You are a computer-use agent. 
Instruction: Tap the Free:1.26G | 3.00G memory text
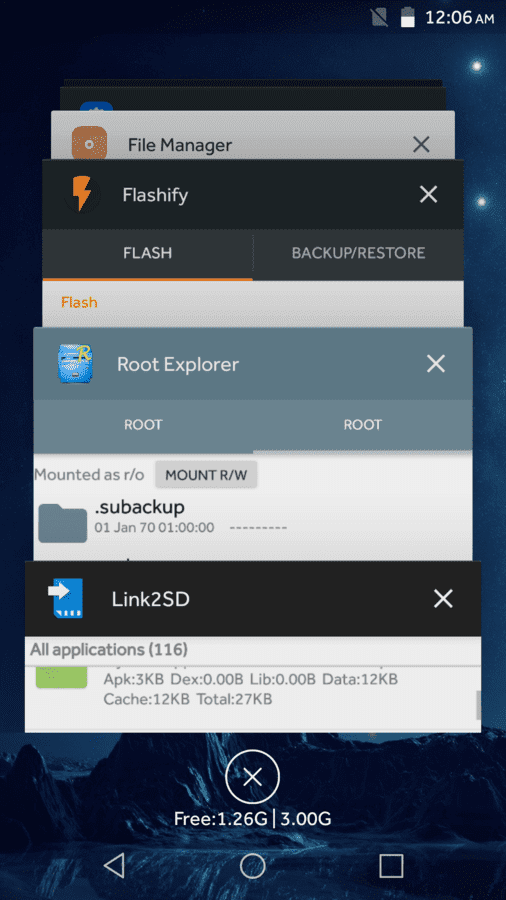[x=252, y=818]
